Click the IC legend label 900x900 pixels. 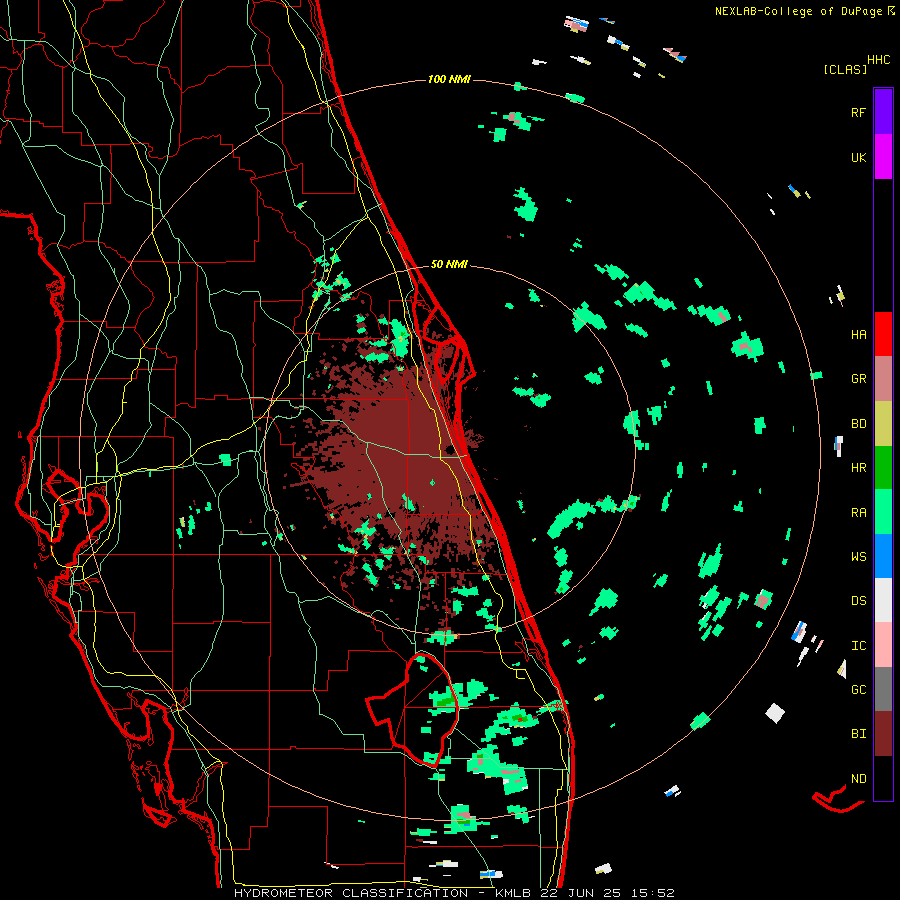(x=859, y=646)
